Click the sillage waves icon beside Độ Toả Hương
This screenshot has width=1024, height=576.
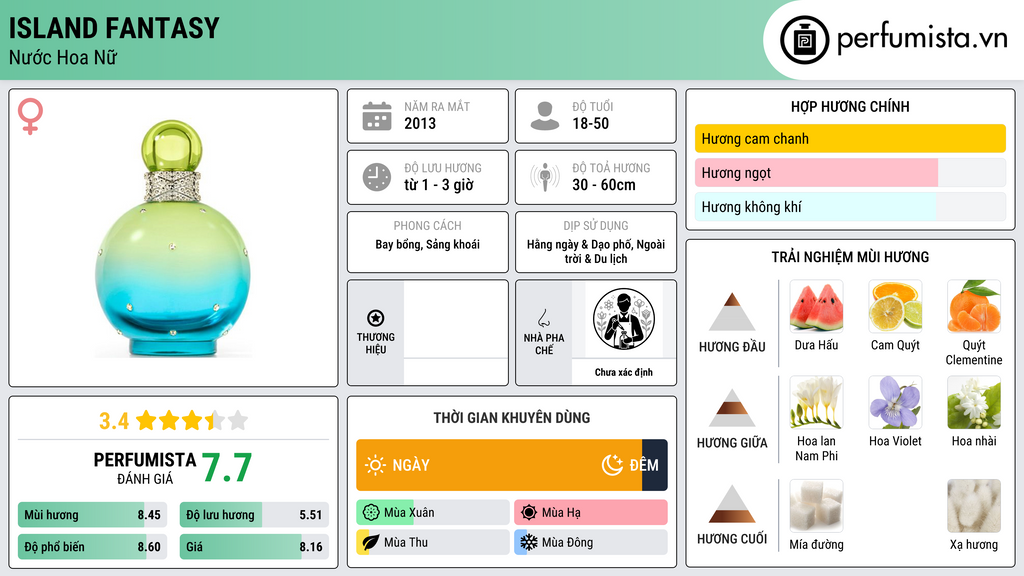pyautogui.click(x=545, y=177)
